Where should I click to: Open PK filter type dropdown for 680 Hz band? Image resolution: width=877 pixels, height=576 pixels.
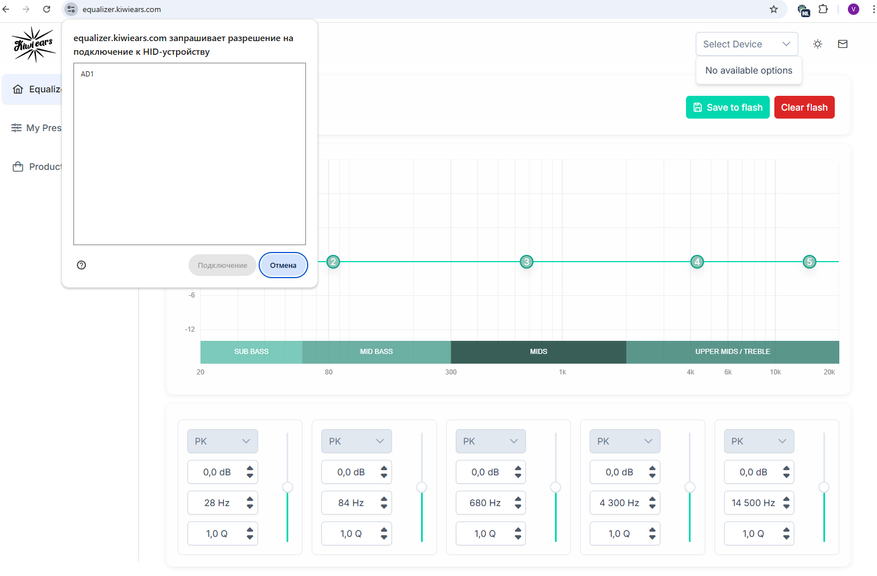pyautogui.click(x=491, y=441)
